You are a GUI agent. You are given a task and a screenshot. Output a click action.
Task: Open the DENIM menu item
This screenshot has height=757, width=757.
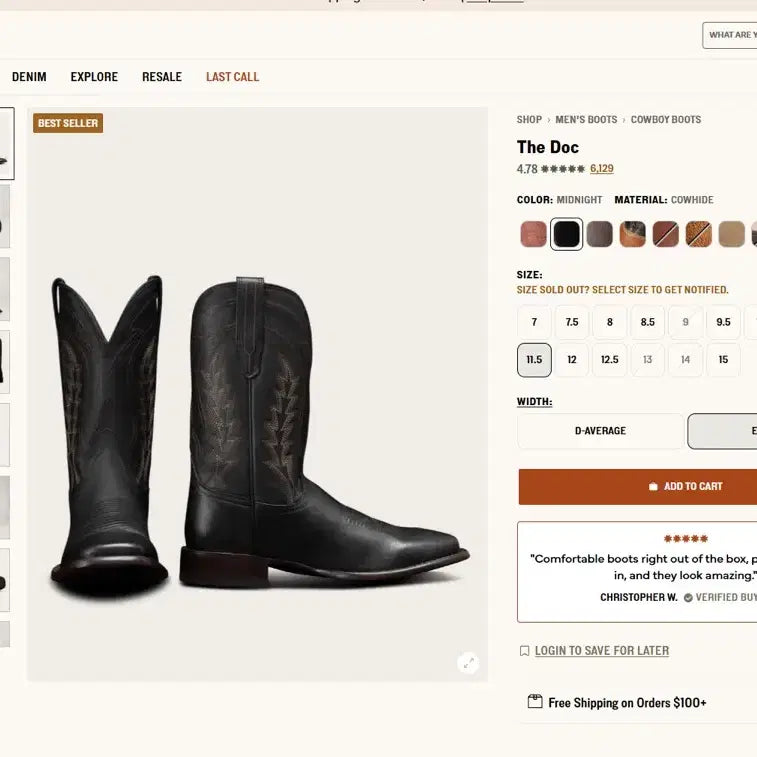29,77
